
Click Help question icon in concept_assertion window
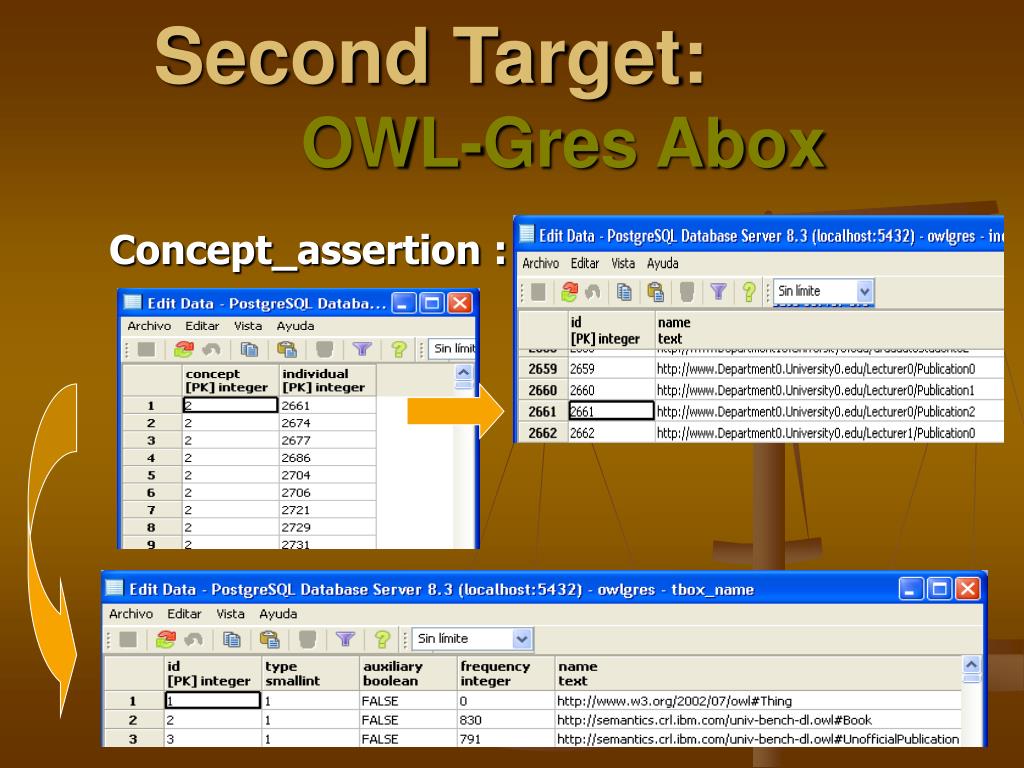398,349
